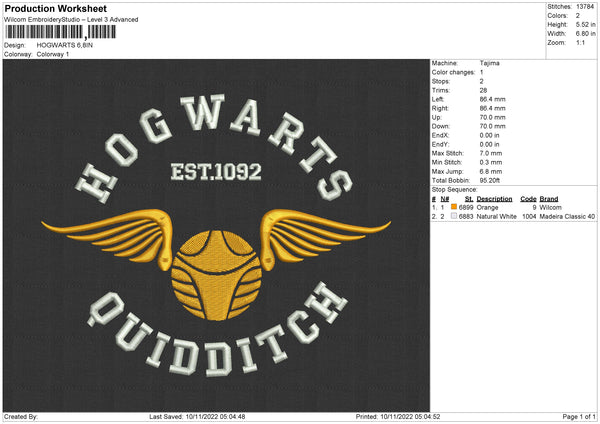The width and height of the screenshot is (600, 424).
Task: Select the 'Colorway 1' value
Action: 53,54
